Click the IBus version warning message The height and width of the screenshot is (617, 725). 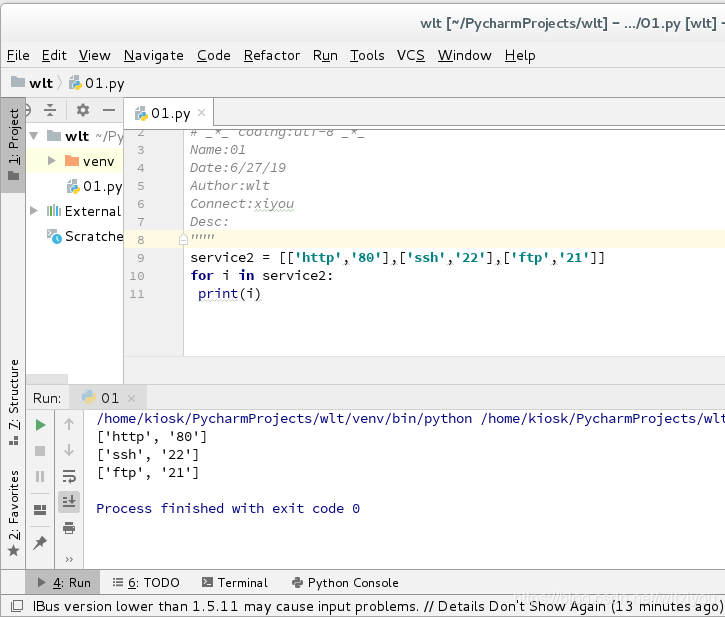pos(377,606)
